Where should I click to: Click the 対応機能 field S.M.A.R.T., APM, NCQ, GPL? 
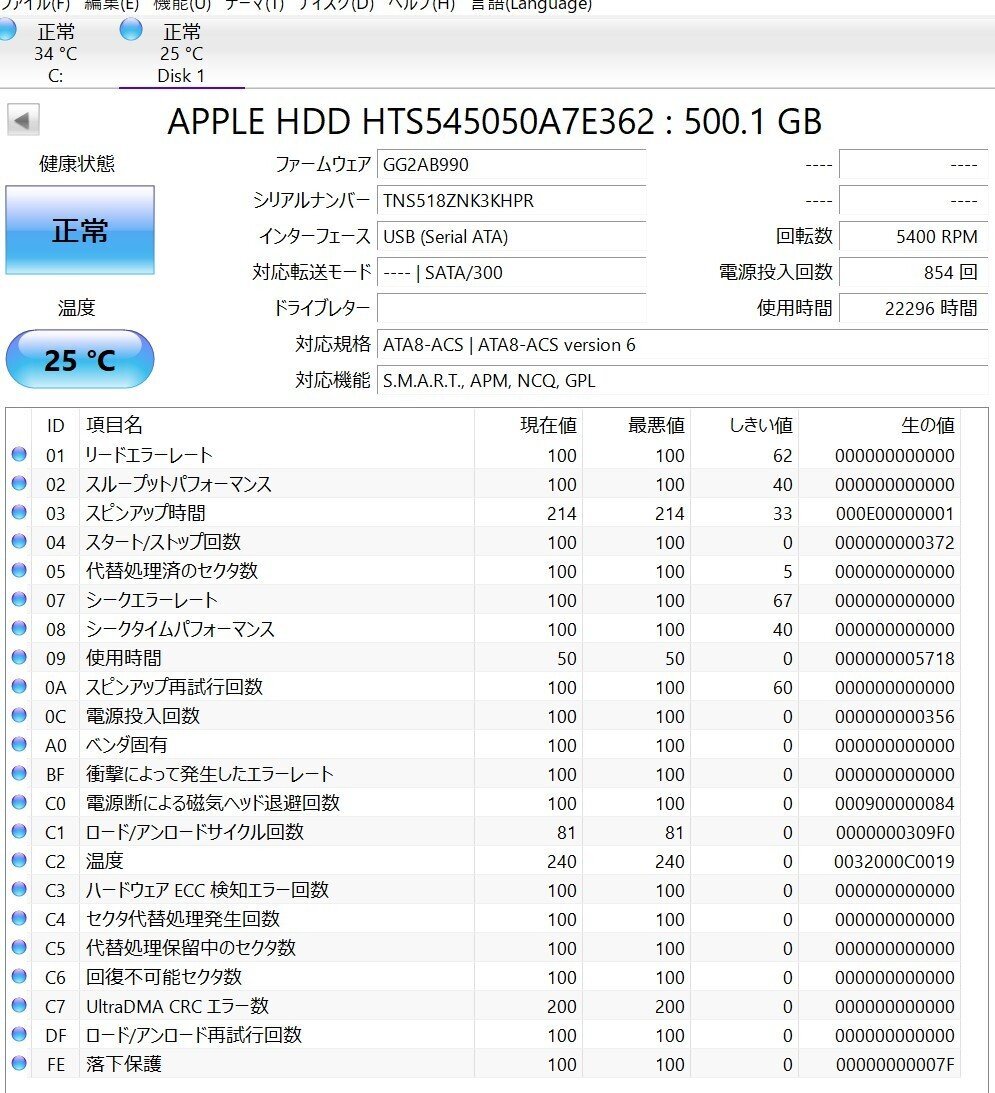(x=683, y=381)
